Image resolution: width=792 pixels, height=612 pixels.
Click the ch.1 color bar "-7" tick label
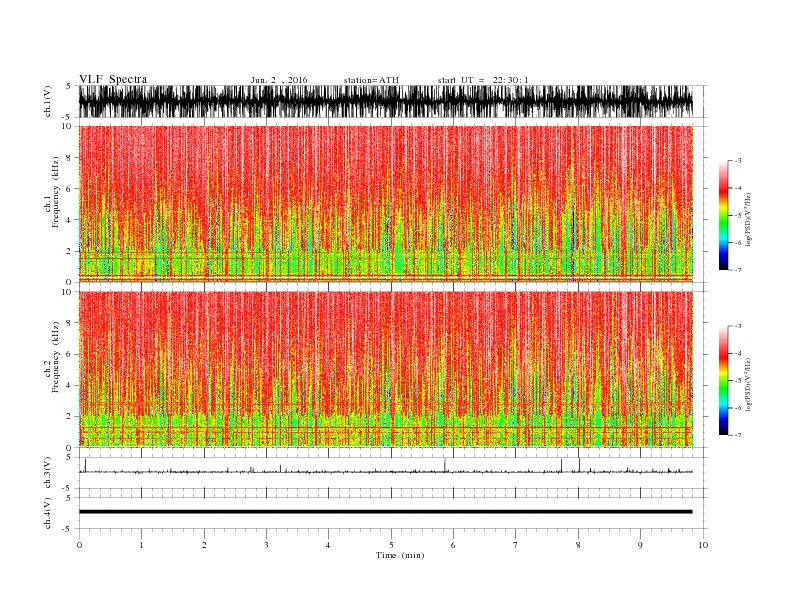(738, 270)
